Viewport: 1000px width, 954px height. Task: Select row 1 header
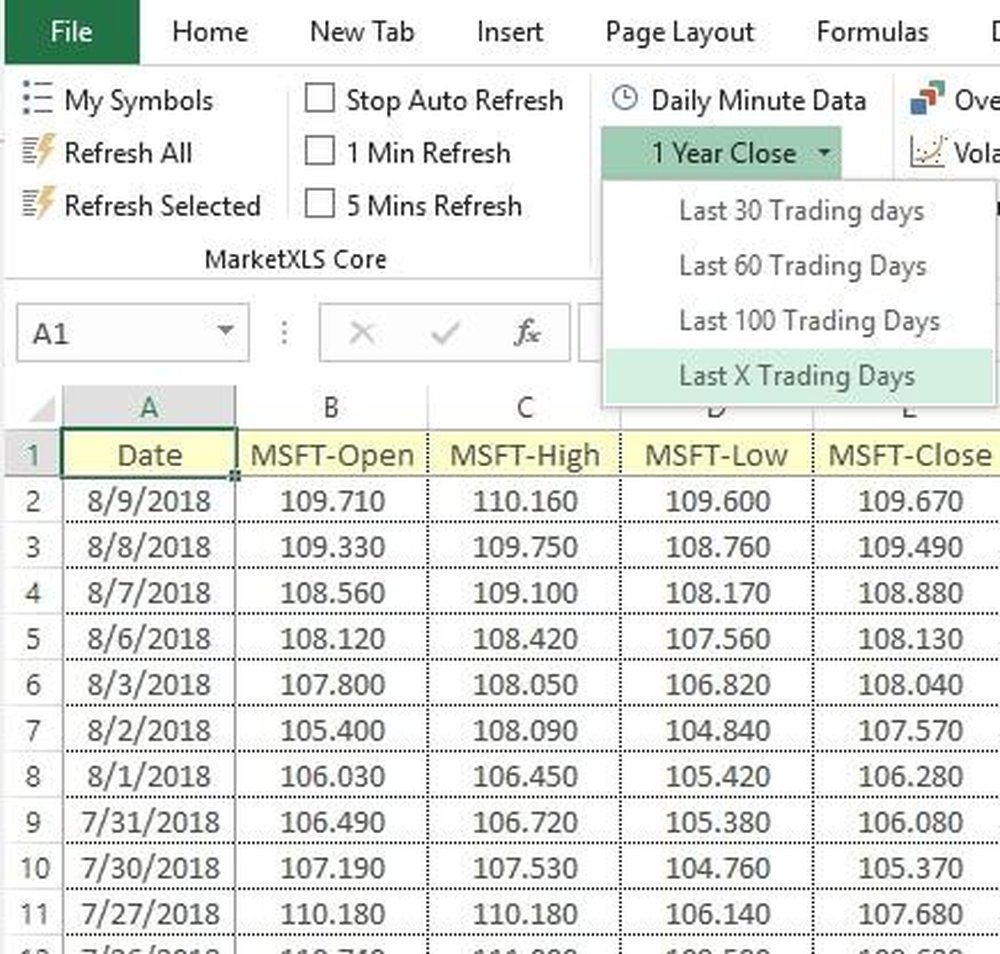coord(33,455)
